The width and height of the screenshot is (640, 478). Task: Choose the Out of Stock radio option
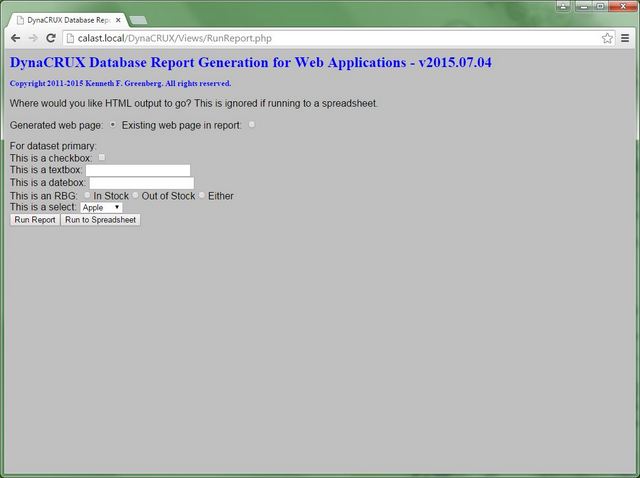point(135,195)
